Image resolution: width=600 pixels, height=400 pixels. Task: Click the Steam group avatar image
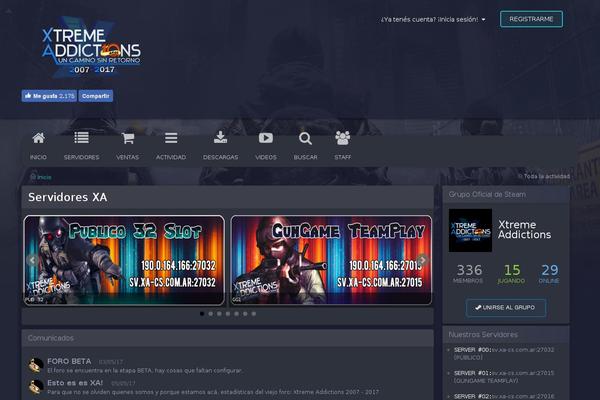tap(470, 230)
